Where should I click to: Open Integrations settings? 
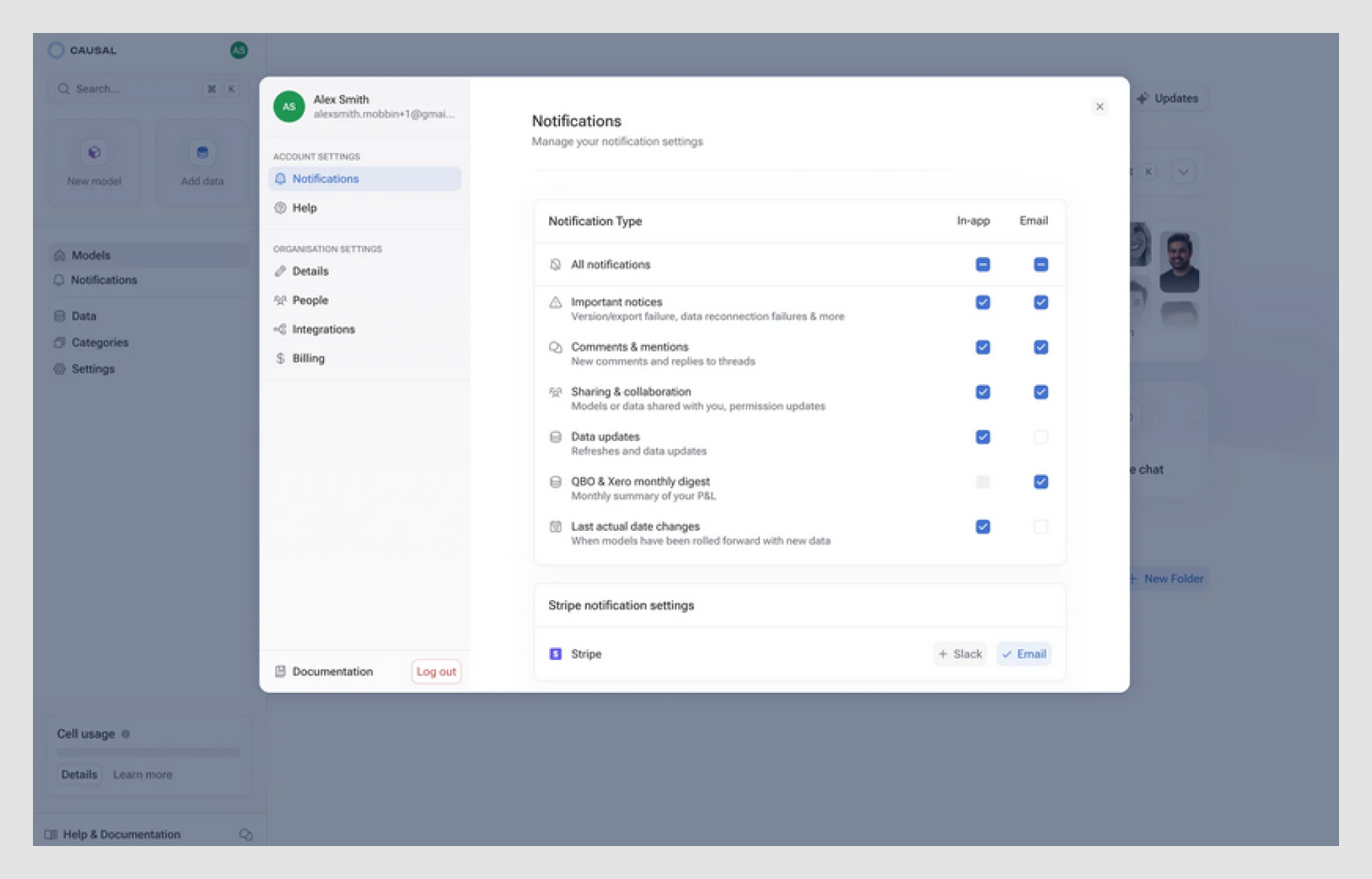pos(364,329)
